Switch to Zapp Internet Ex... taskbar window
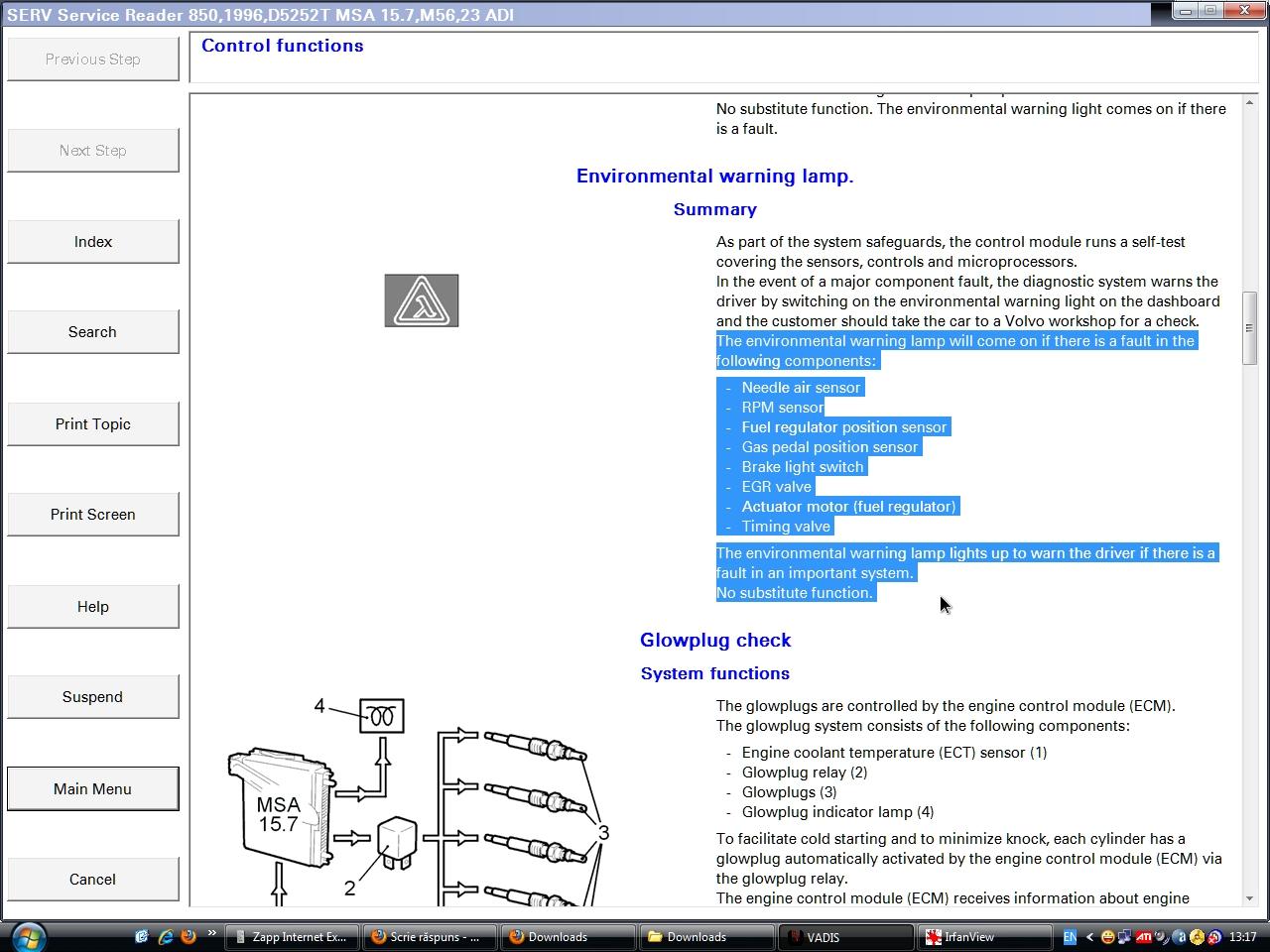 click(x=291, y=937)
